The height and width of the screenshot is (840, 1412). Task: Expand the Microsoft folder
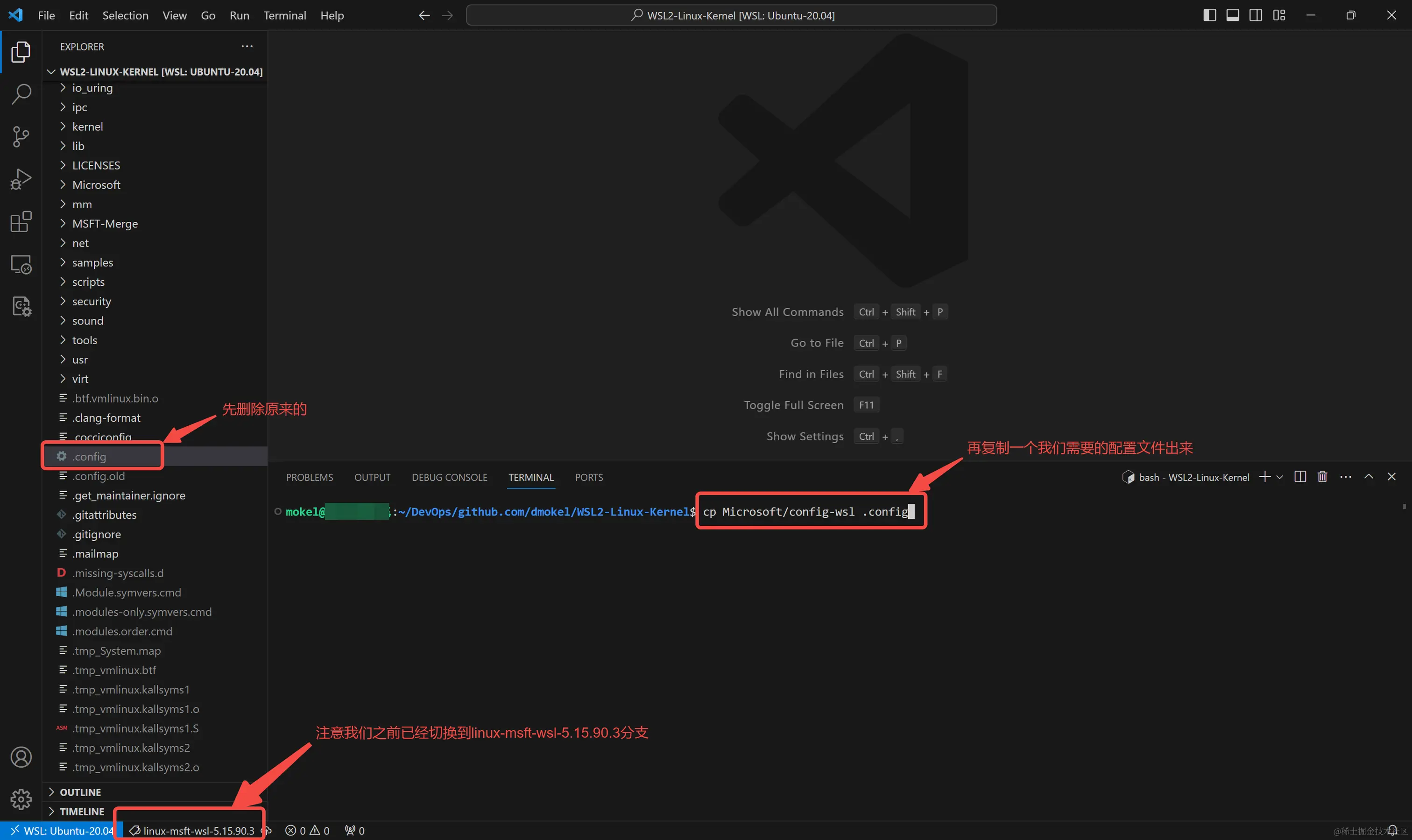point(96,184)
